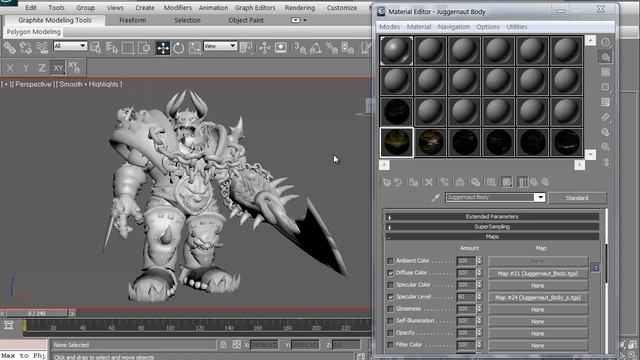Select the Select and Link tool
Viewport: 640px width, 360px height.
click(x=10, y=48)
